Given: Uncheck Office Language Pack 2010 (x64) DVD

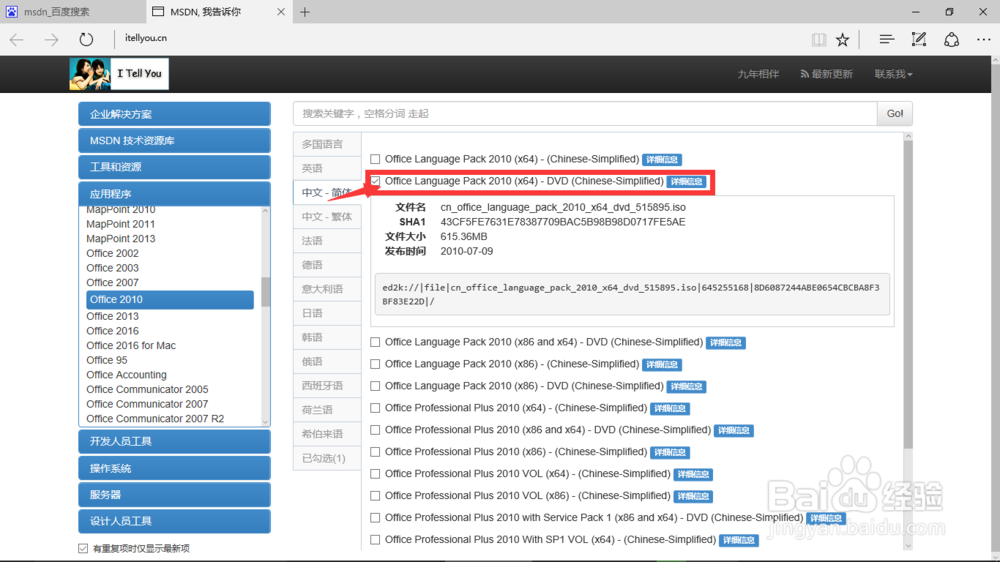Looking at the screenshot, I should [x=375, y=181].
